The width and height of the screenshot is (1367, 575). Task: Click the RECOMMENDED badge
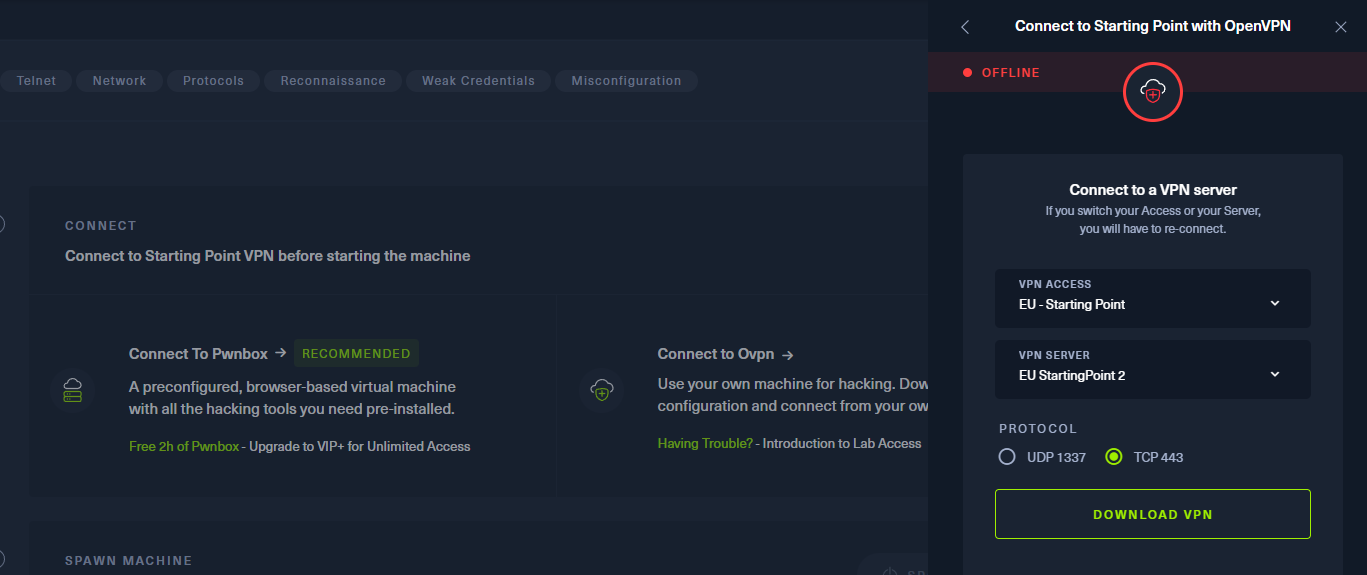(356, 353)
